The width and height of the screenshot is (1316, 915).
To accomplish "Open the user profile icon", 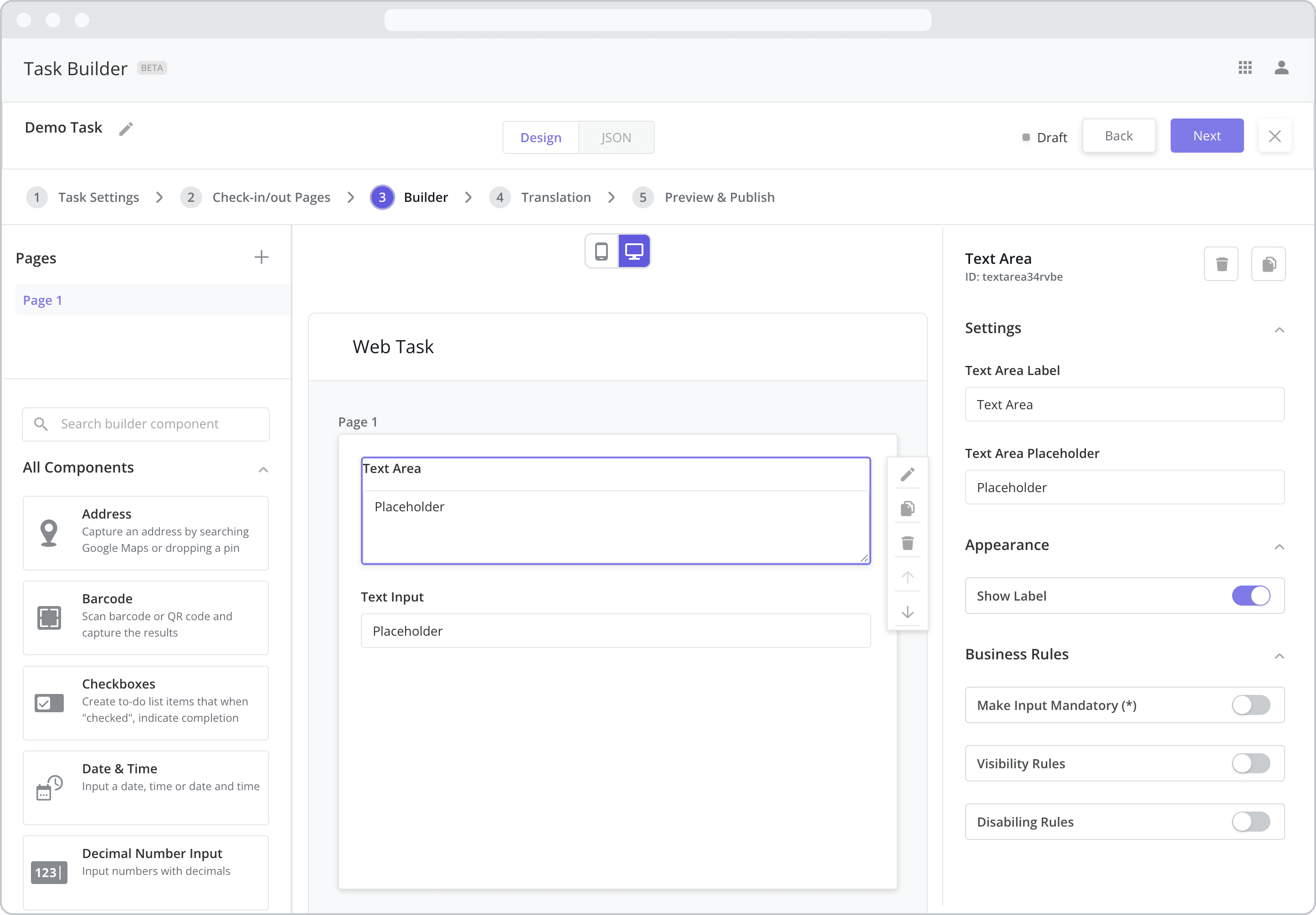I will [1282, 67].
